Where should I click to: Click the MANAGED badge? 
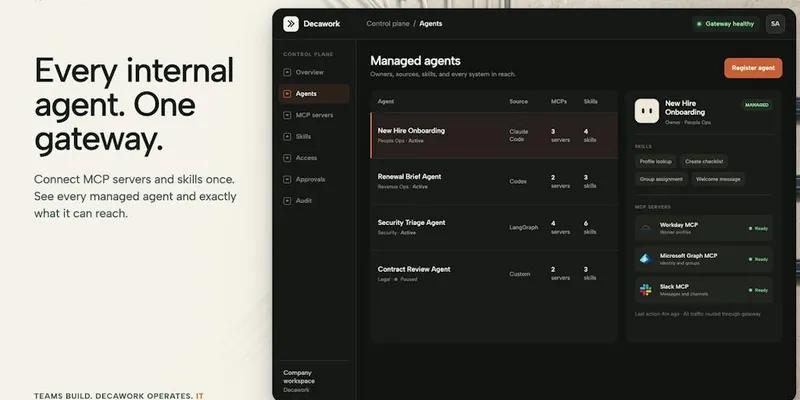click(x=757, y=105)
